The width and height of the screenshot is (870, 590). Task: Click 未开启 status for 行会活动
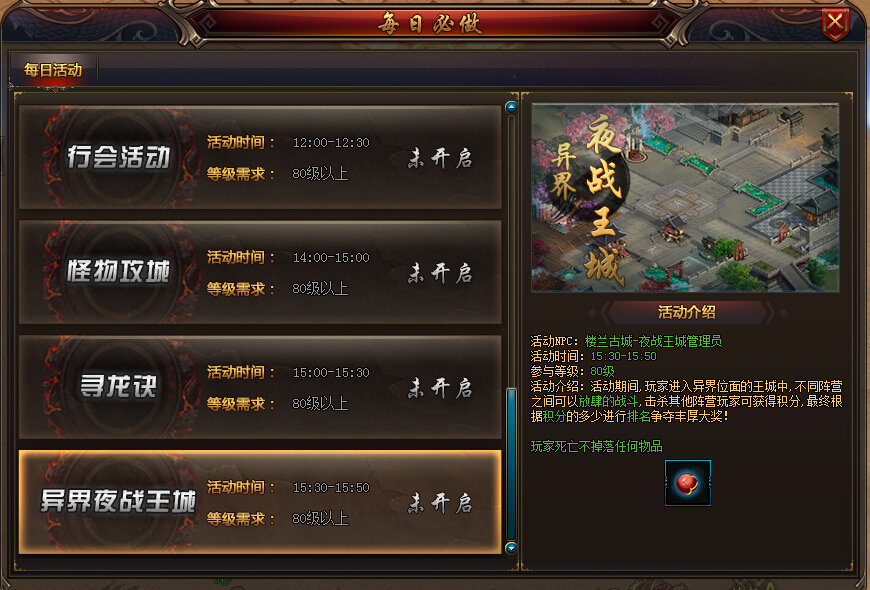[x=440, y=158]
